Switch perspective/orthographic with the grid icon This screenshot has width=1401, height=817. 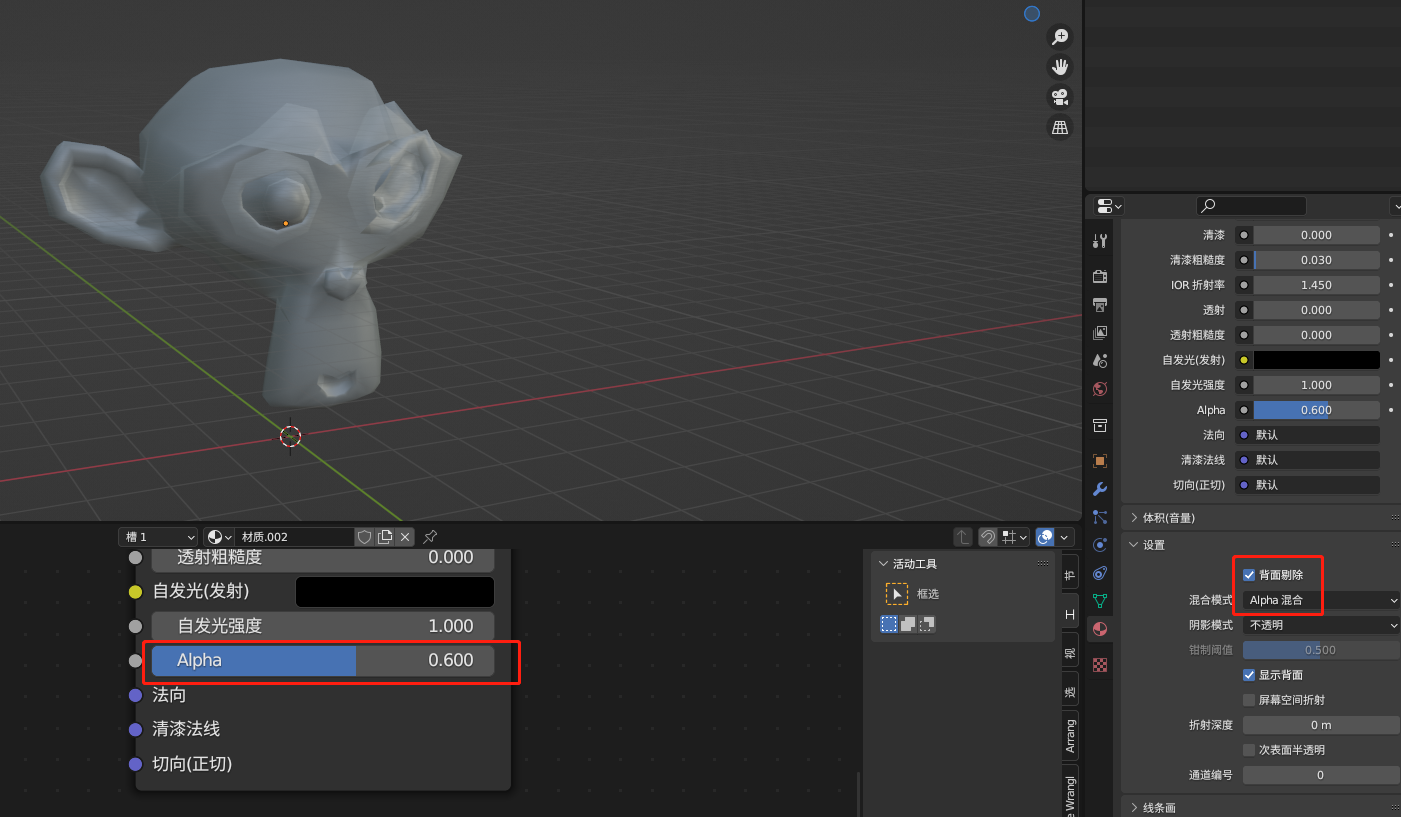click(x=1059, y=127)
